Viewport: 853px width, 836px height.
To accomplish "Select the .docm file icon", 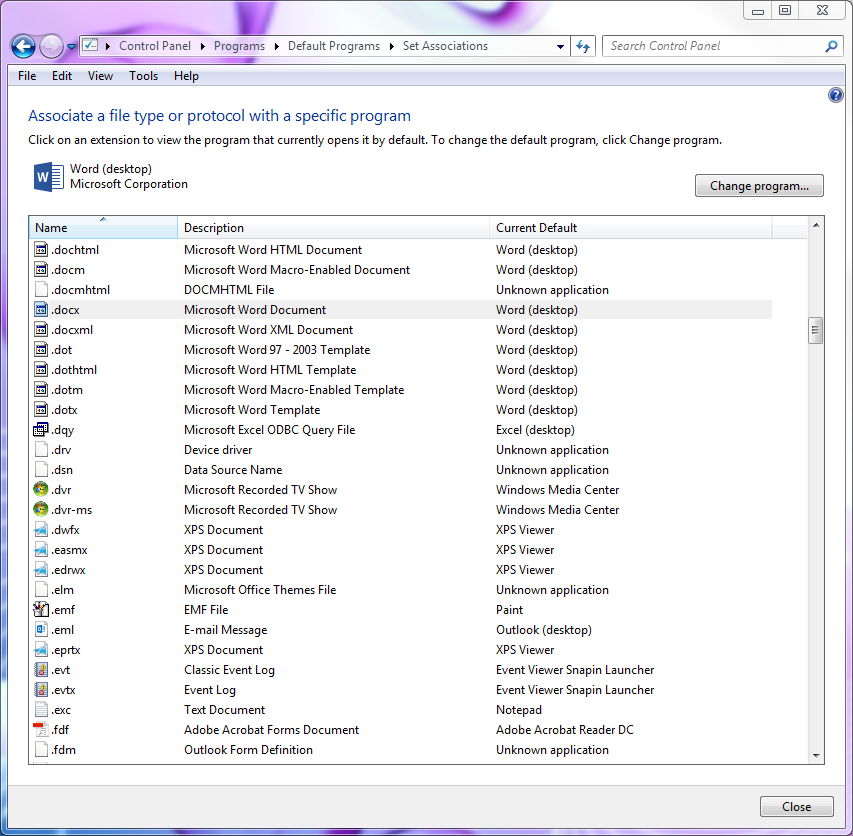I will 41,270.
